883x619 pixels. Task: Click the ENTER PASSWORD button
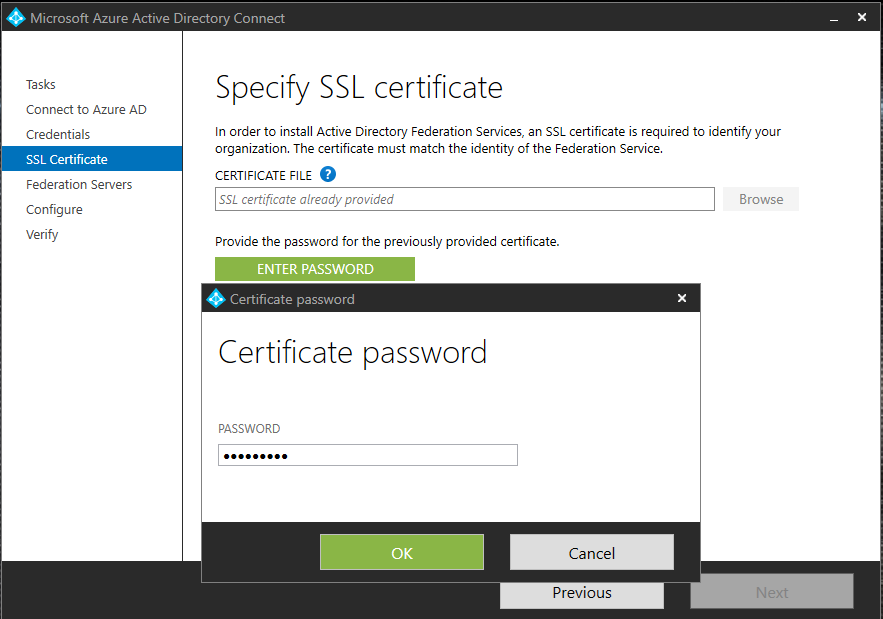click(x=315, y=269)
